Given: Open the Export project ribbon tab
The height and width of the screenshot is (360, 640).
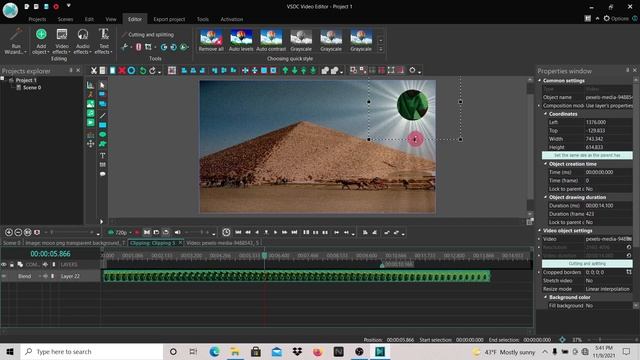Looking at the screenshot, I should pos(169,19).
